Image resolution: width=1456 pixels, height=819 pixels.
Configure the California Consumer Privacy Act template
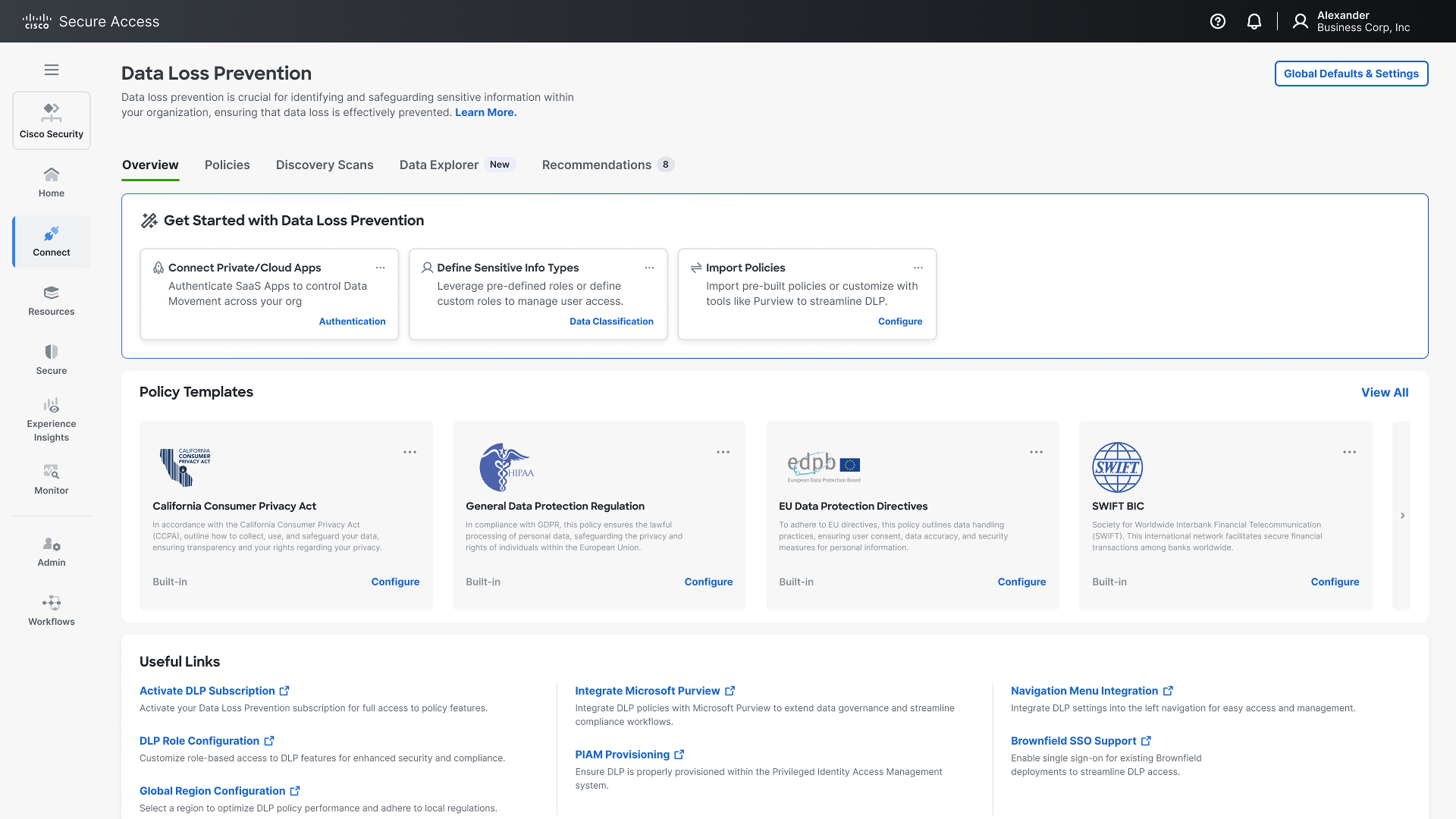click(x=395, y=582)
